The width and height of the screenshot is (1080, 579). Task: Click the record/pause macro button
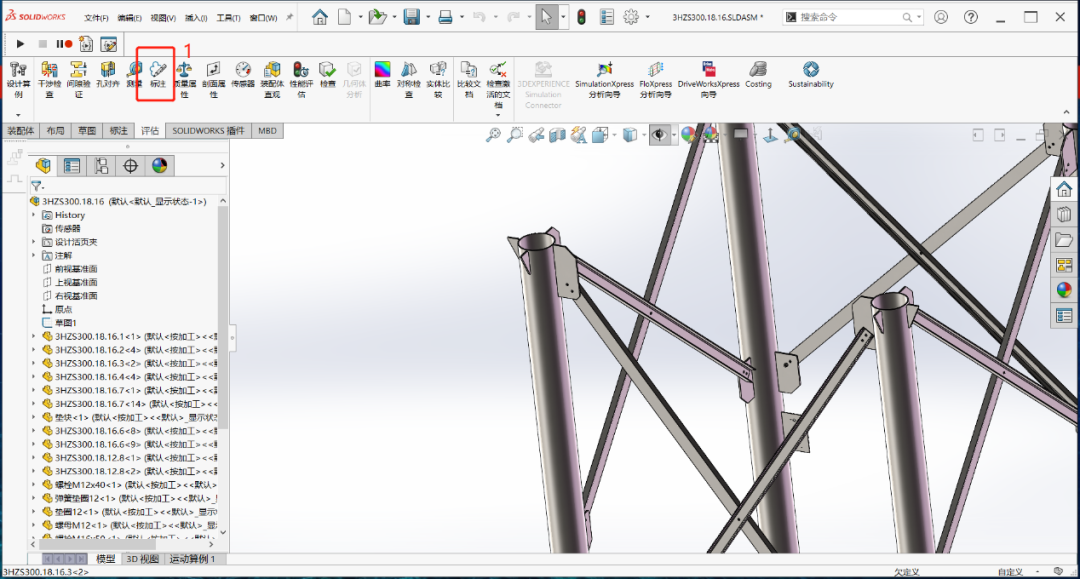pyautogui.click(x=64, y=44)
